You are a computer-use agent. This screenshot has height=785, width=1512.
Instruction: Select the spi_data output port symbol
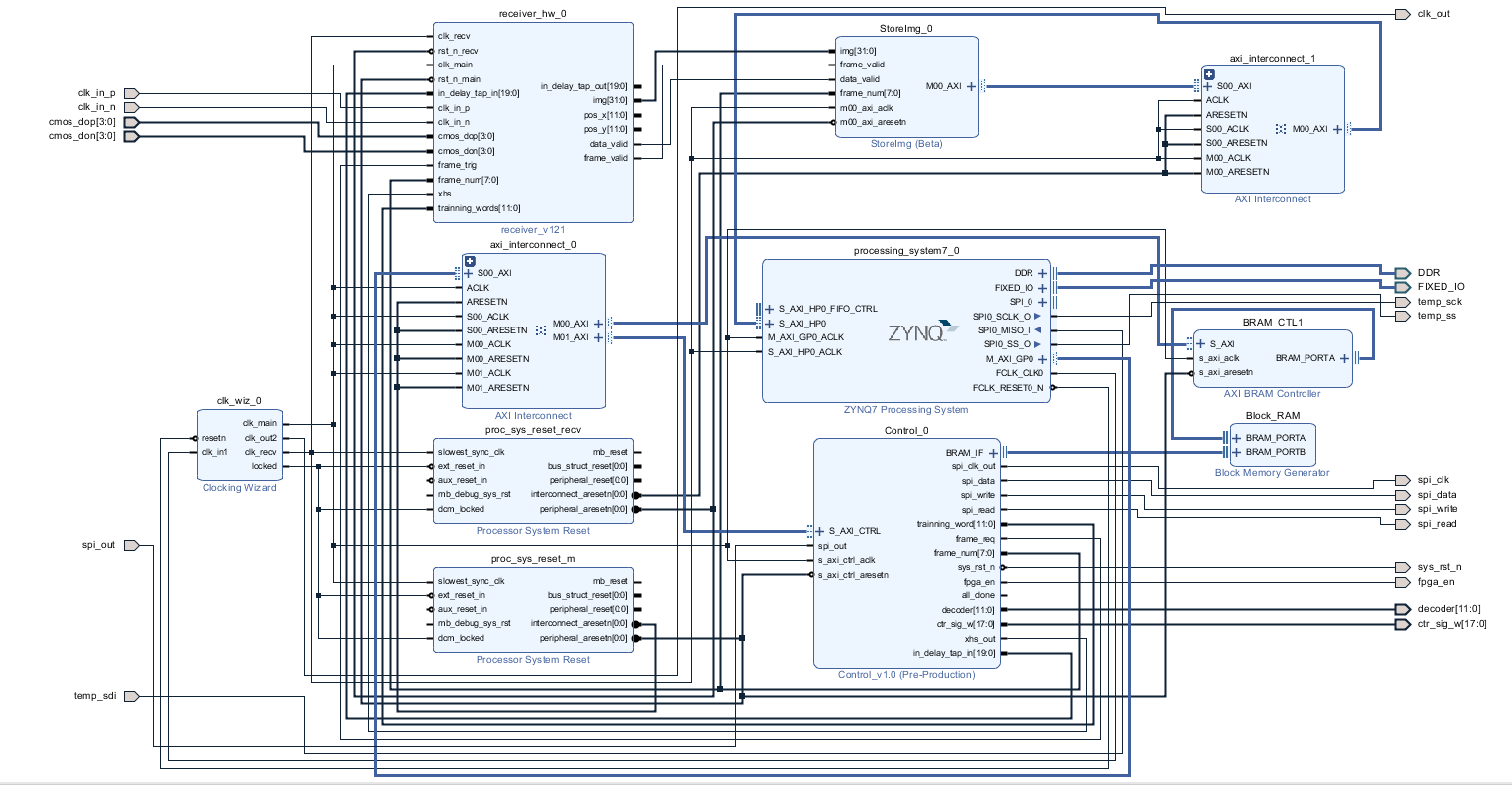coord(1402,495)
